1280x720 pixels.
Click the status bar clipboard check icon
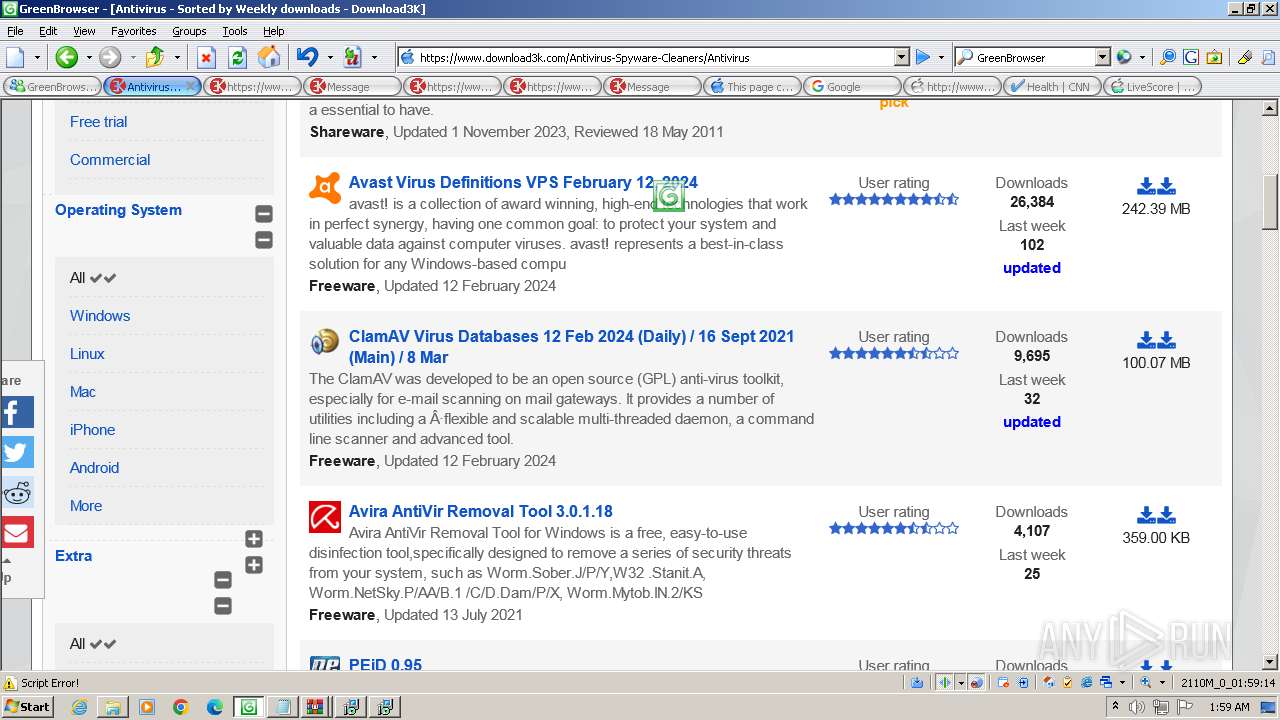pyautogui.click(x=1068, y=683)
